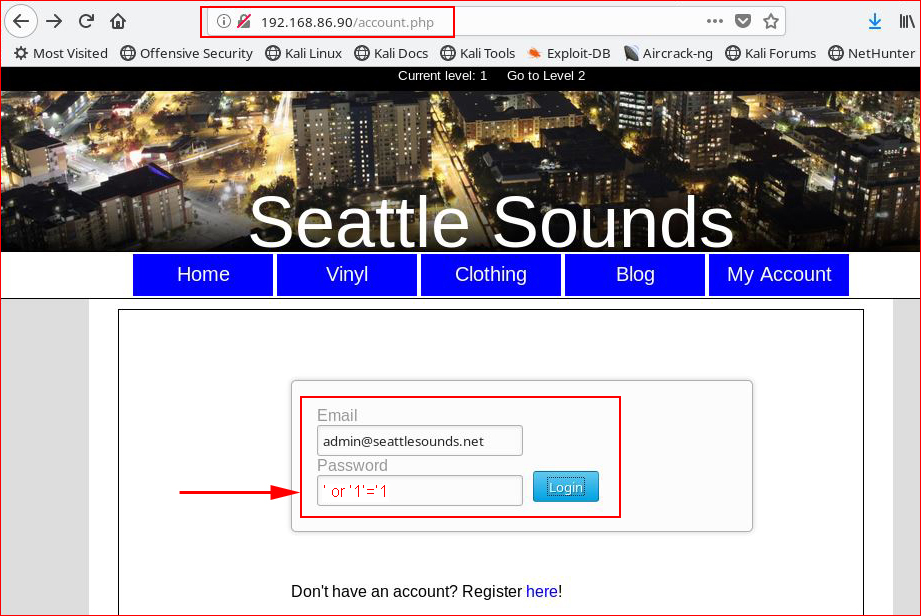Open the downloads arrow panel
Screen dimensions: 921x616
click(x=875, y=22)
